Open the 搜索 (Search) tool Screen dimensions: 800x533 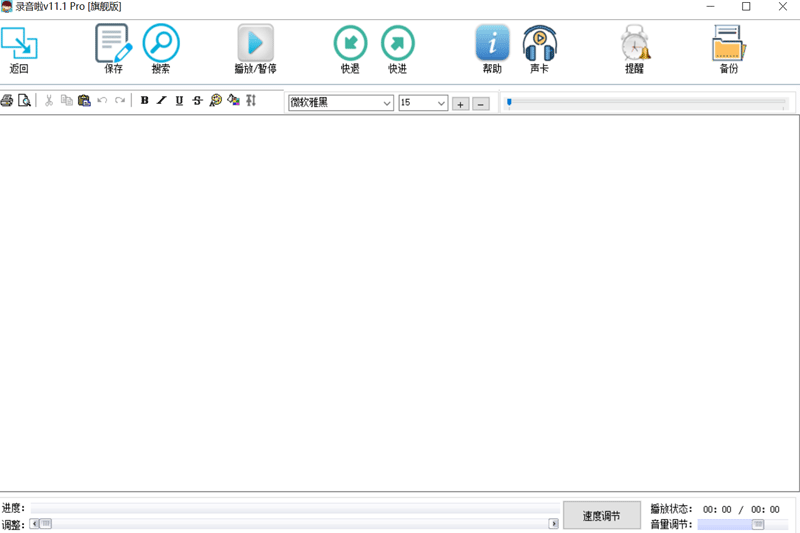[x=161, y=44]
